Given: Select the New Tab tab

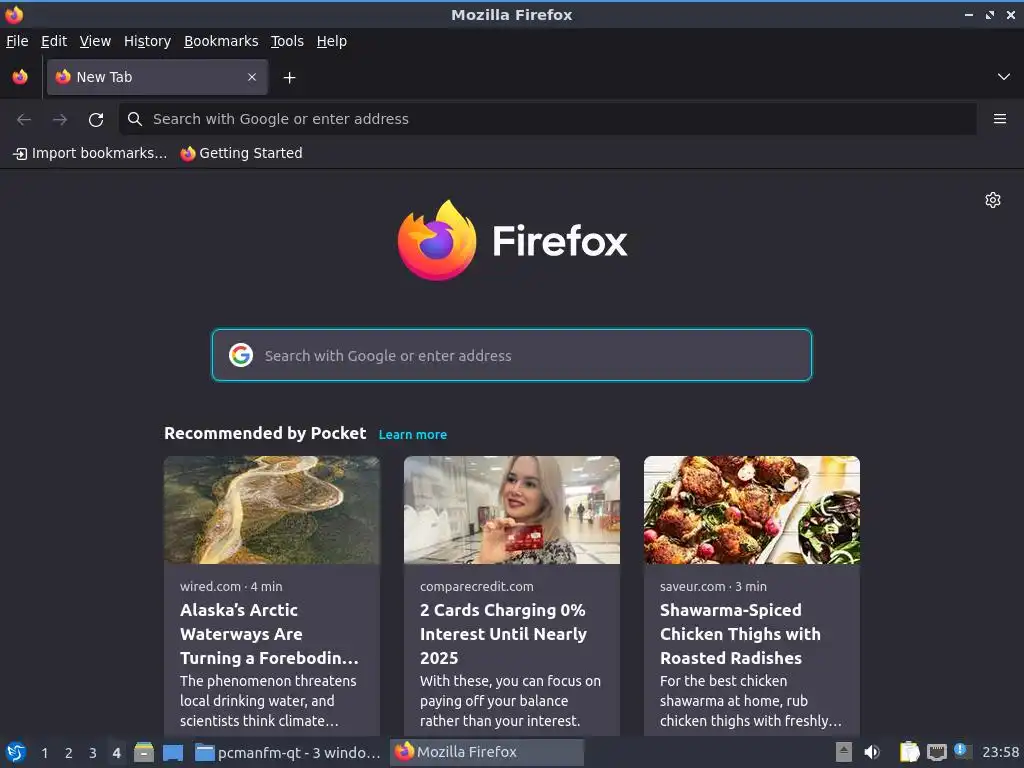Looking at the screenshot, I should coord(157,77).
